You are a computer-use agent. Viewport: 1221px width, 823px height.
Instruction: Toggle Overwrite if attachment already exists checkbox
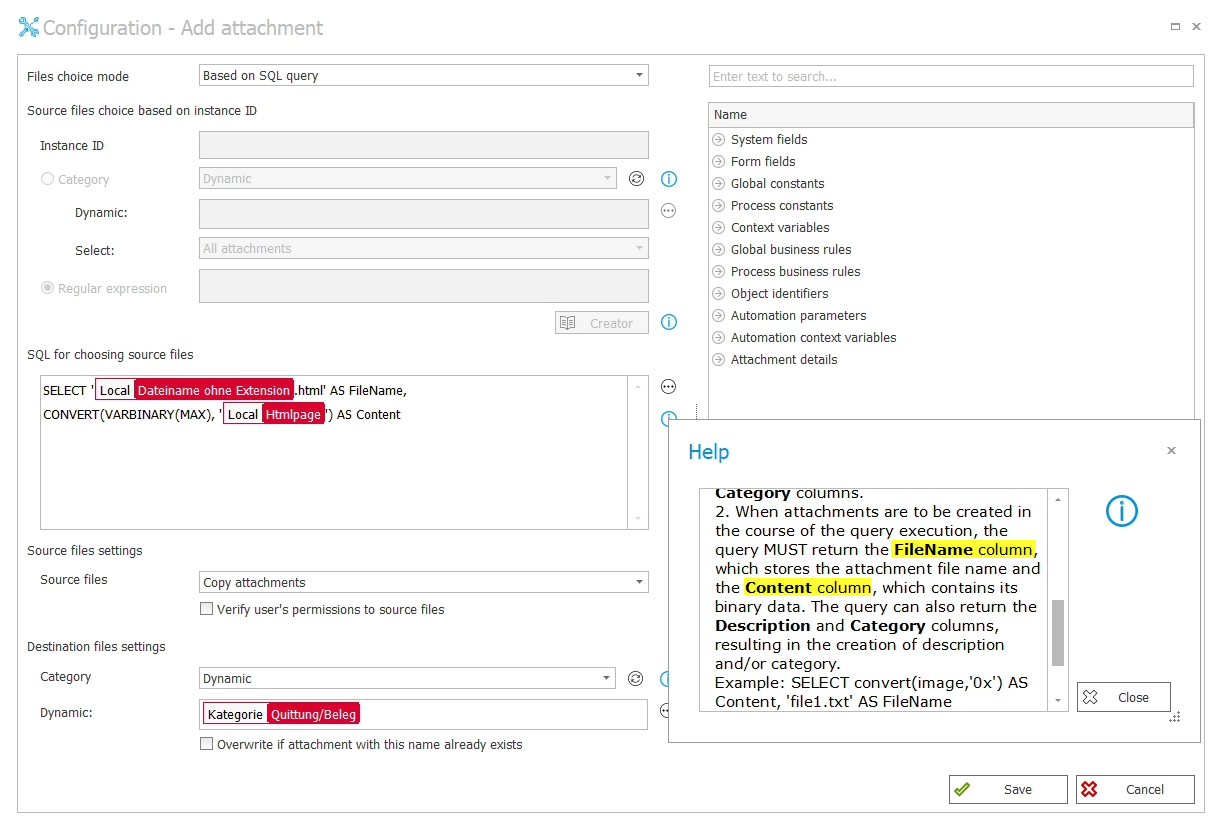[x=207, y=744]
